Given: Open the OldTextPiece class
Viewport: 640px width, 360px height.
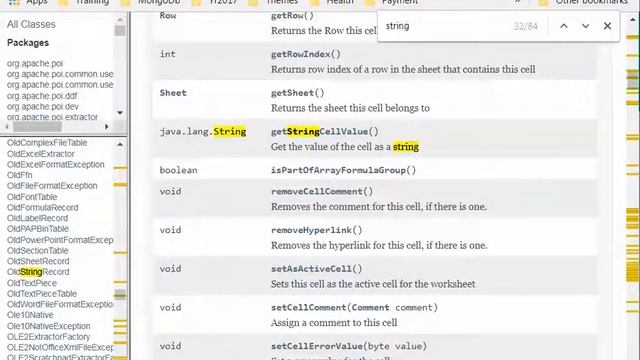Looking at the screenshot, I should point(31,283).
